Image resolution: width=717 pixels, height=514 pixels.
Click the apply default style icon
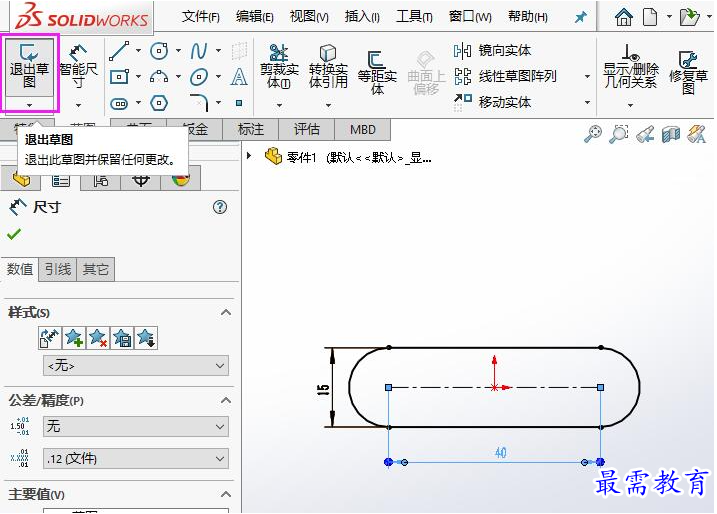(x=50, y=338)
